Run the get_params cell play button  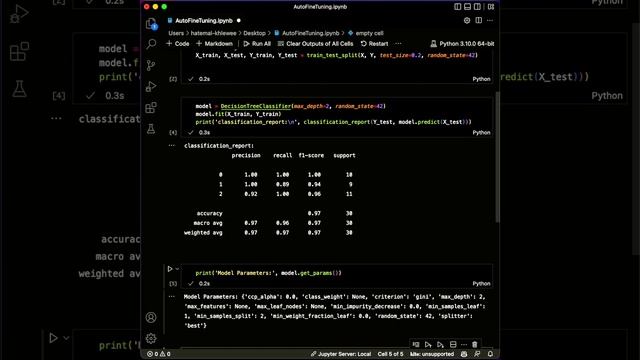click(170, 269)
